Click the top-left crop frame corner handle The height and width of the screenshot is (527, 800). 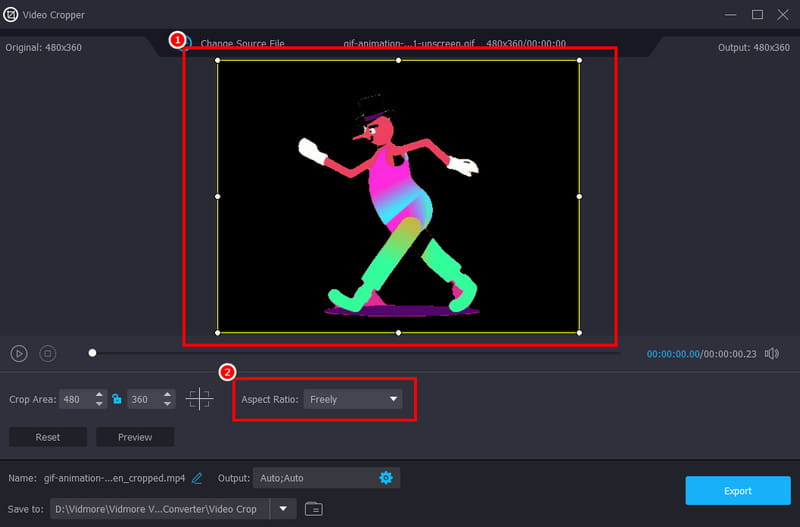[218, 61]
